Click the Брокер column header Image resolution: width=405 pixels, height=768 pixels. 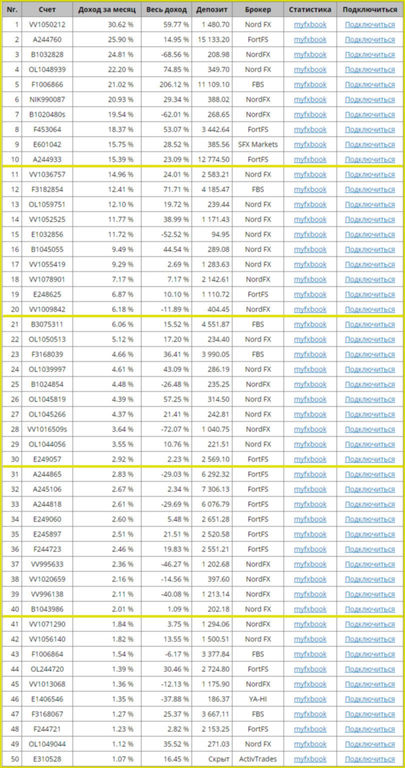(257, 9)
